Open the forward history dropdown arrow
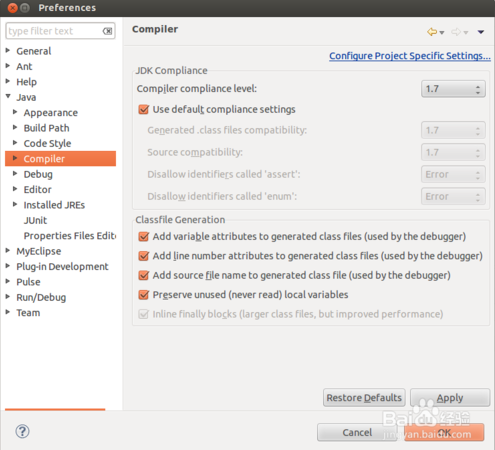The width and height of the screenshot is (495, 450). (466, 33)
